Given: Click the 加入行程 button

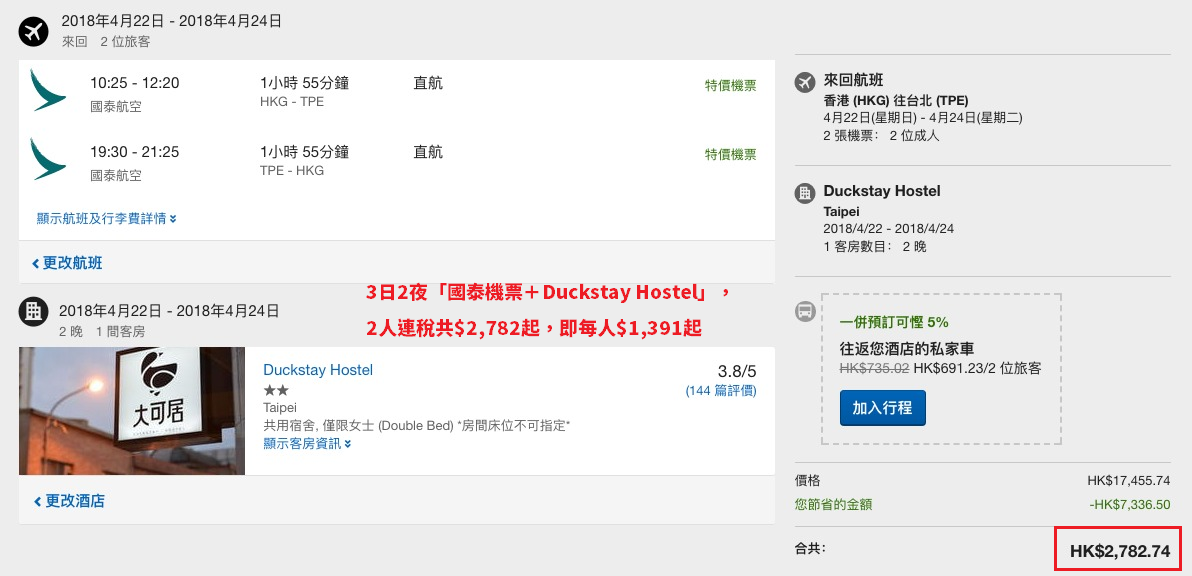Looking at the screenshot, I should [882, 408].
